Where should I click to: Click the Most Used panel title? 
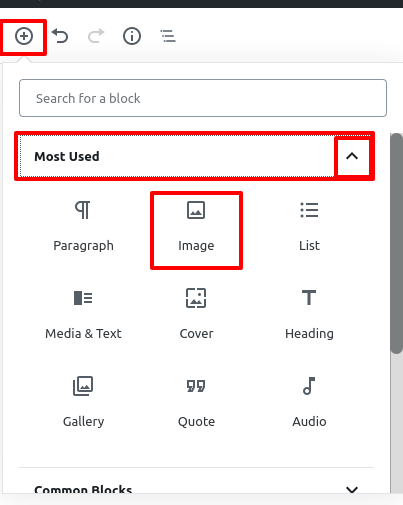pos(67,156)
